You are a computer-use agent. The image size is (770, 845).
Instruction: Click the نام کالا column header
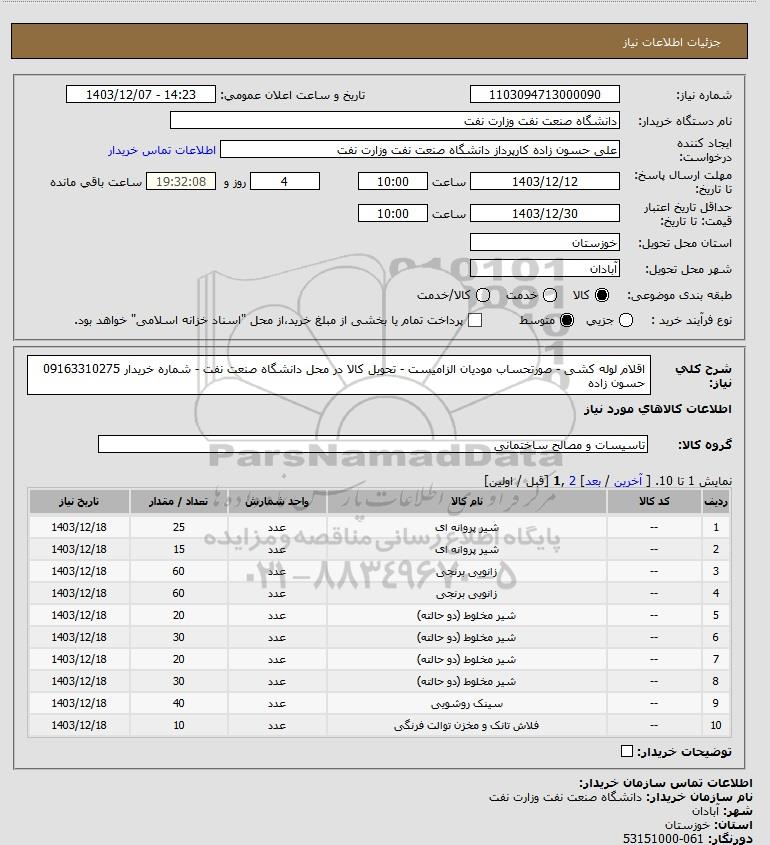coord(467,501)
